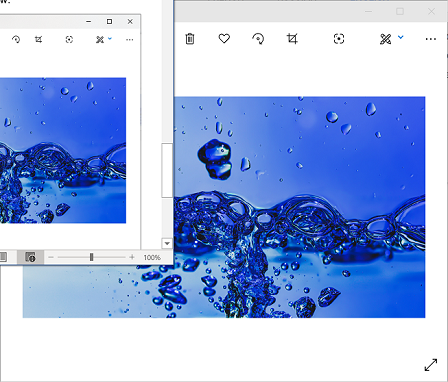Select the Crop icon in the small front window
Screen dimensions: 448x382
[39, 40]
